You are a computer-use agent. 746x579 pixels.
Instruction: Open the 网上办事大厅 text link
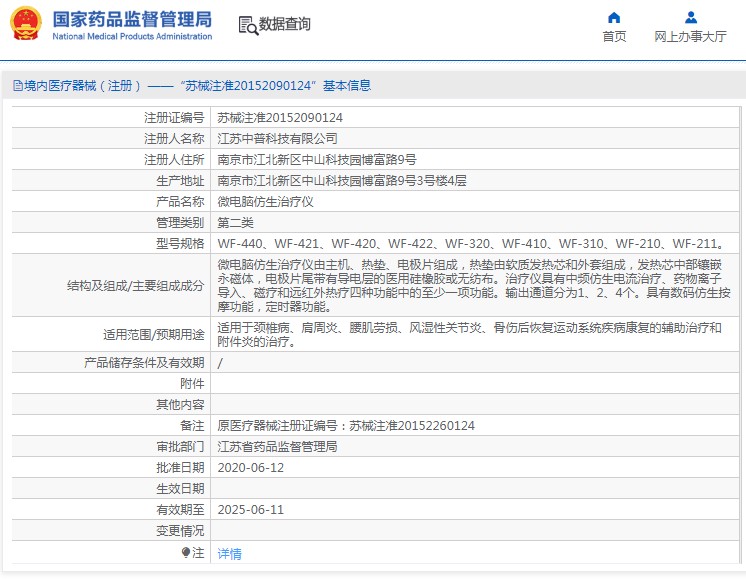690,37
